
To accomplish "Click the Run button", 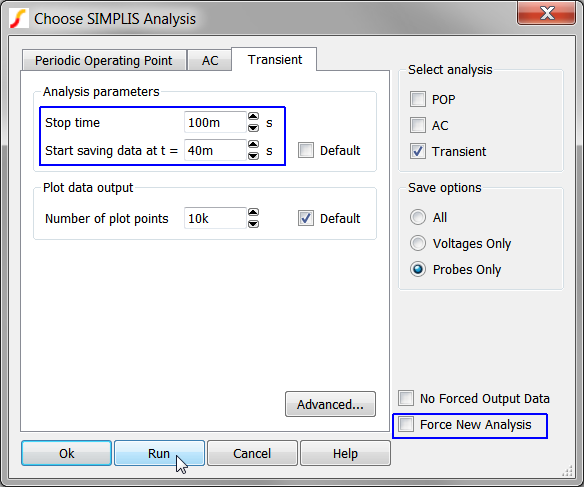I will click(159, 453).
